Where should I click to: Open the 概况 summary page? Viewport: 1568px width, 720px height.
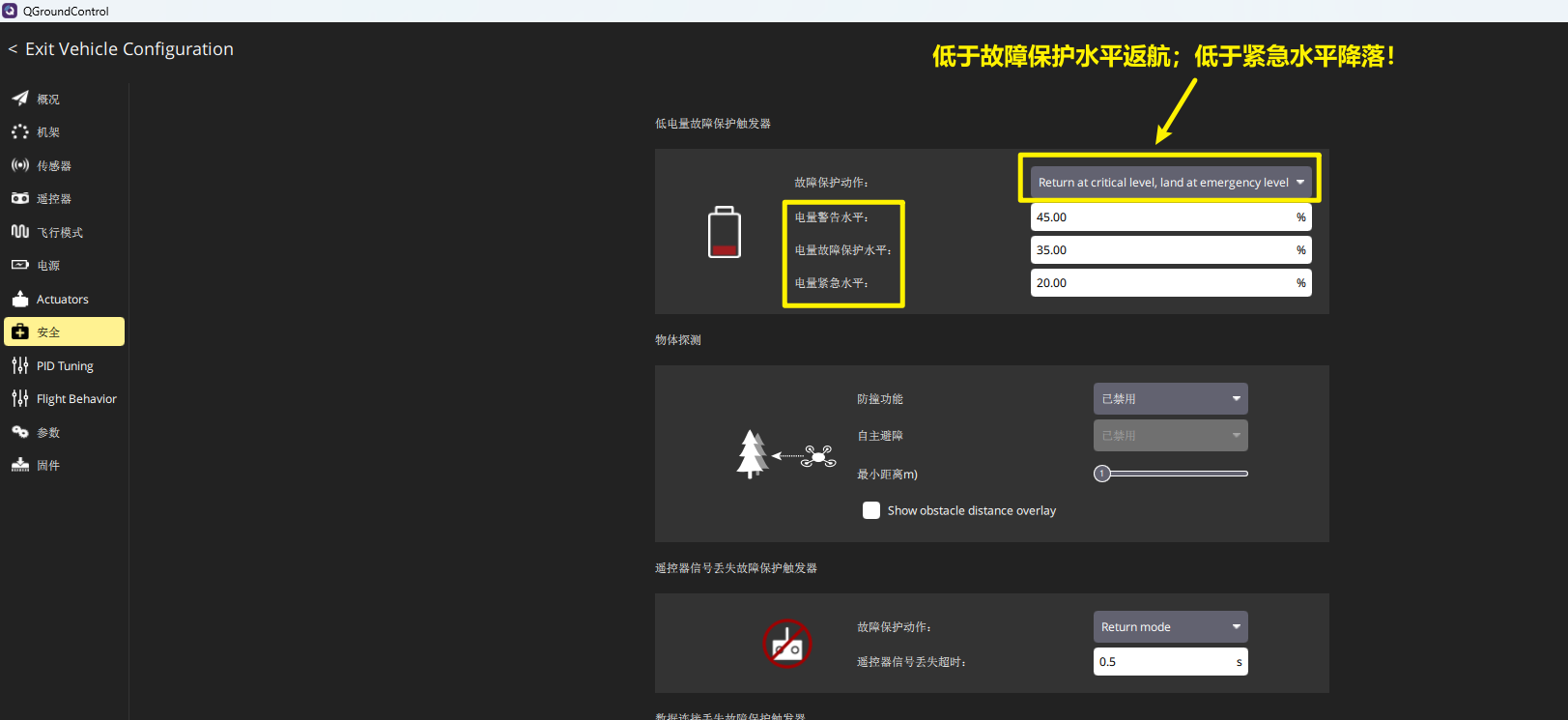(64, 99)
